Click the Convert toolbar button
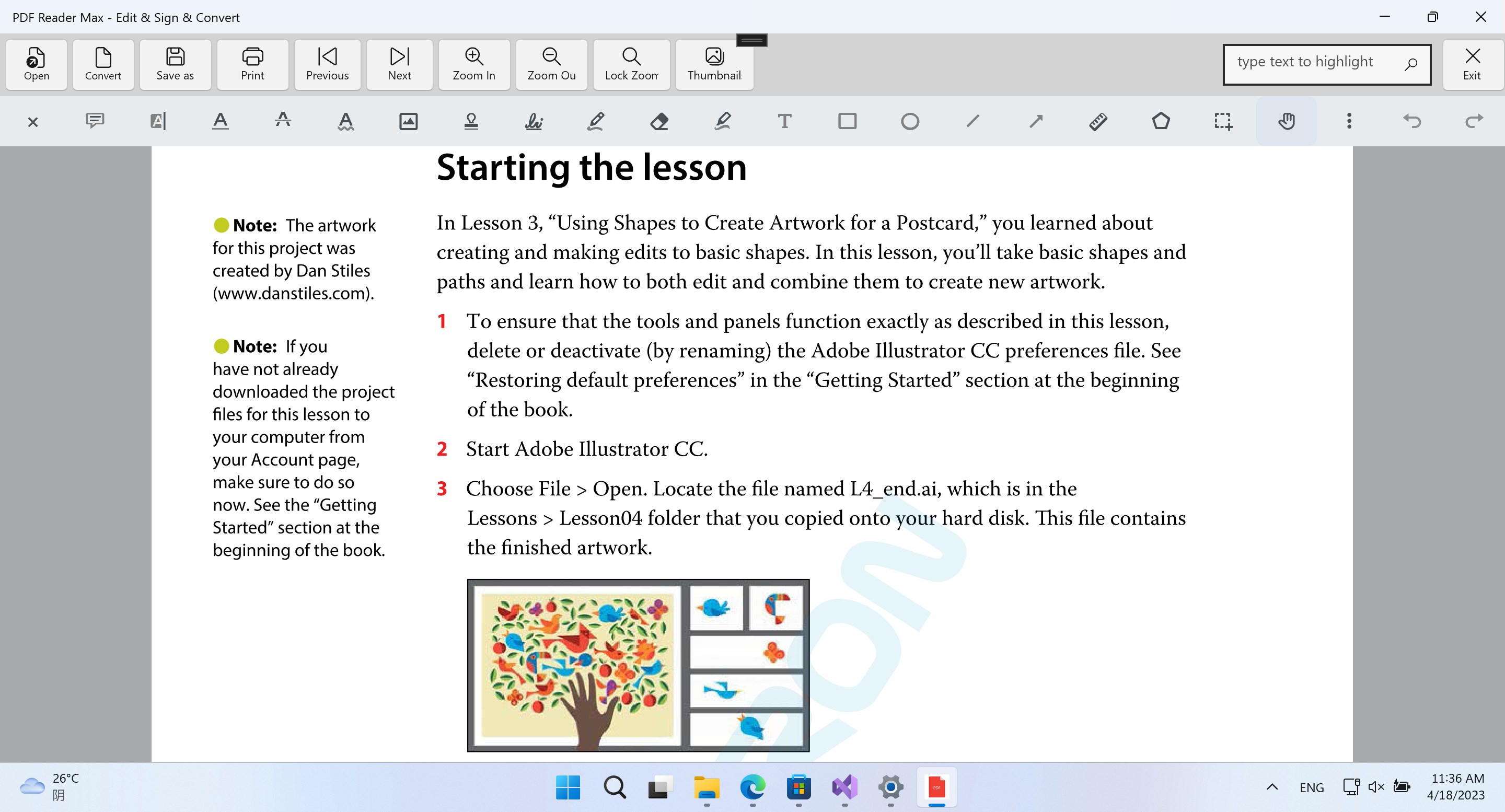This screenshot has height=812, width=1505. 103,64
